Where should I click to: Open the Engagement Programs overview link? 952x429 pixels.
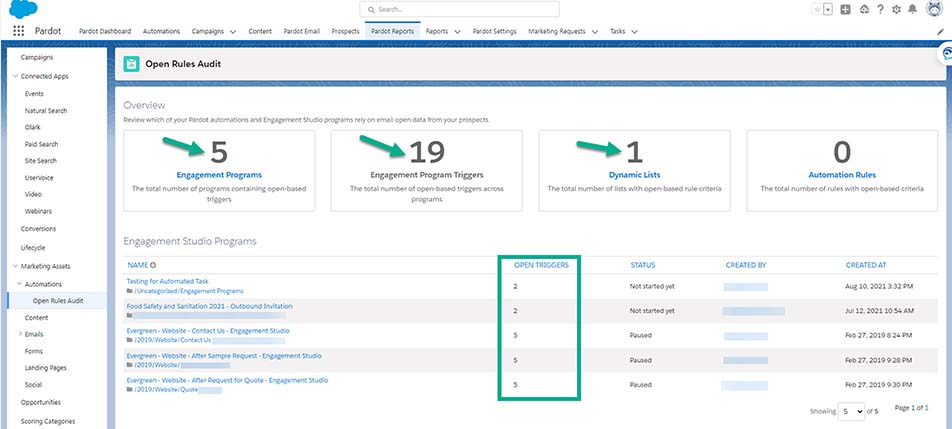point(219,175)
